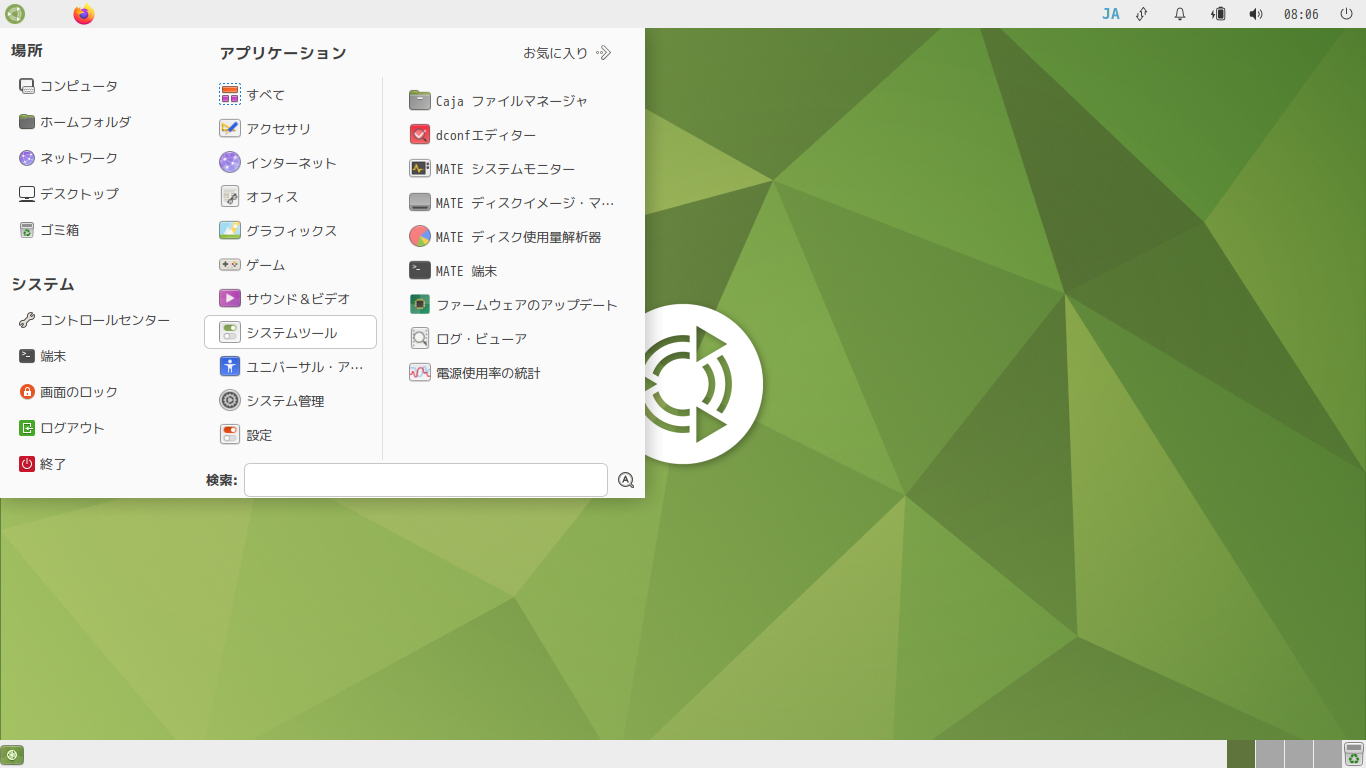Select the サウンド＆ビデオ category
Screen dimensions: 1366x768
(290, 299)
